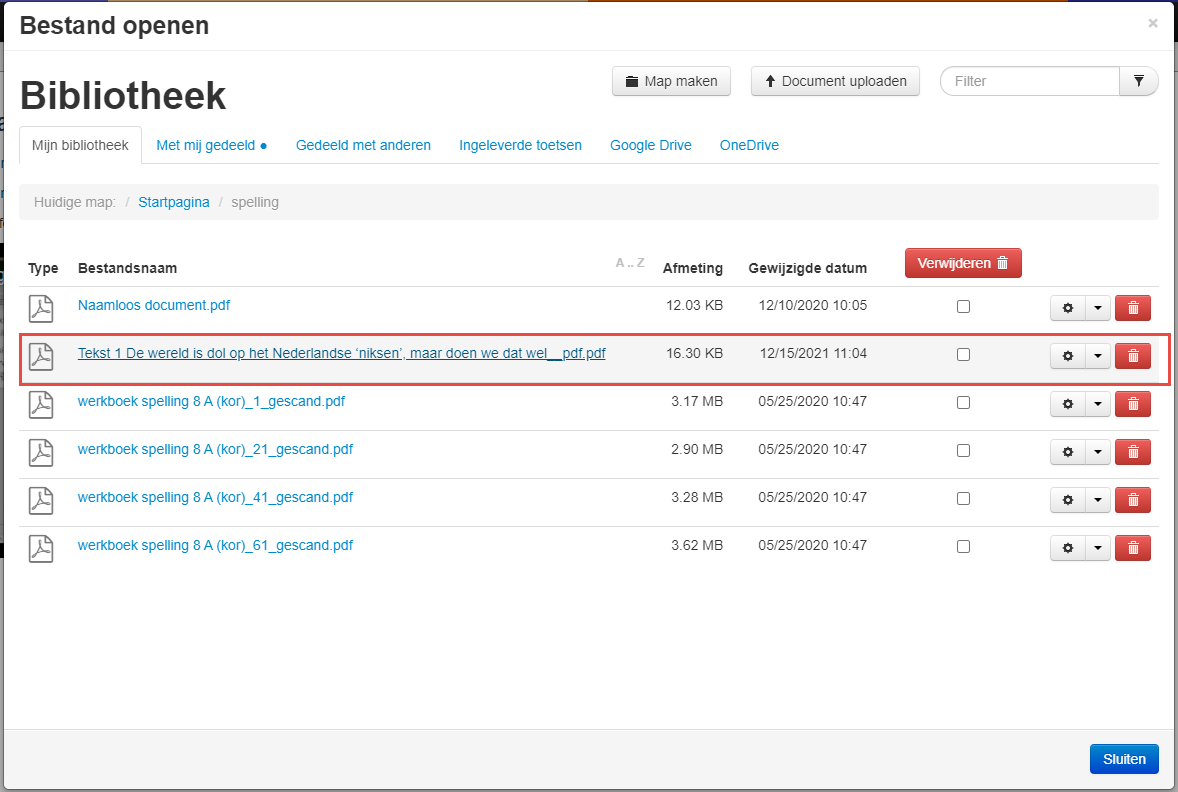Screen dimensions: 1178x792
Task: Click PDF icon of werkboek spelling 8 A (kor)_1_gescand.pdf
Action: coord(41,404)
